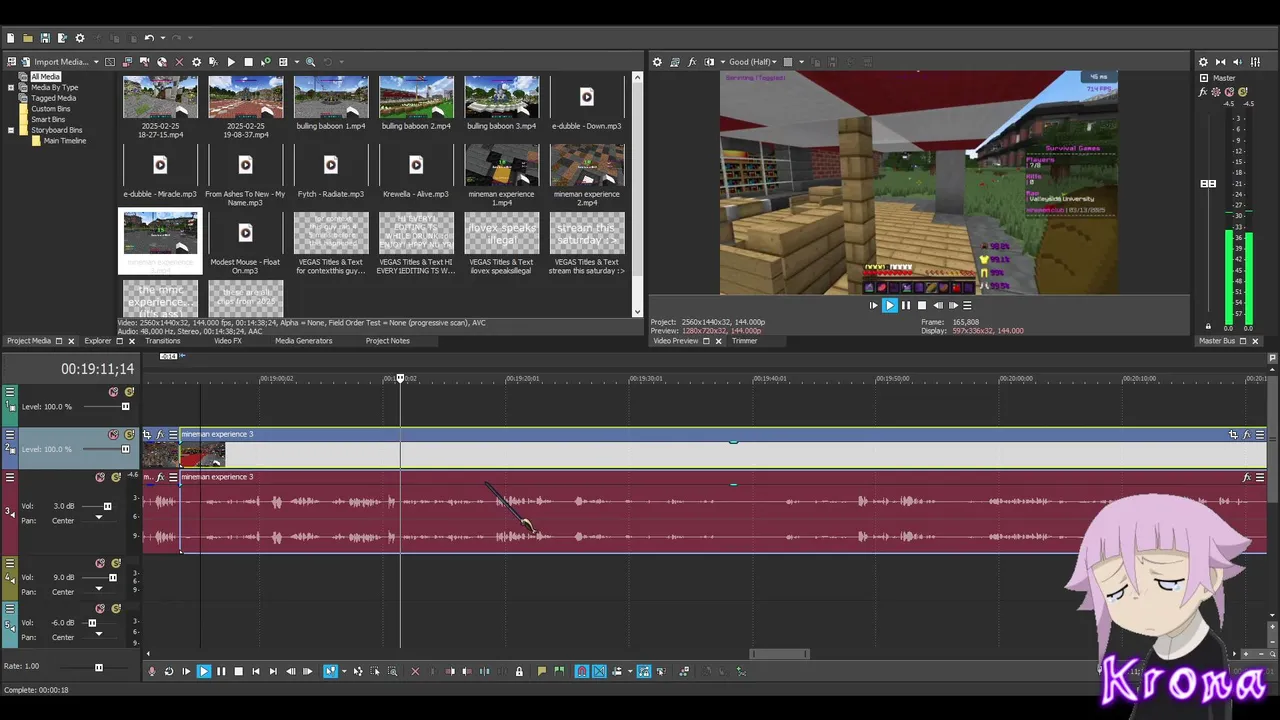This screenshot has width=1280, height=720.
Task: Switch to the Media Generators tab
Action: [303, 341]
